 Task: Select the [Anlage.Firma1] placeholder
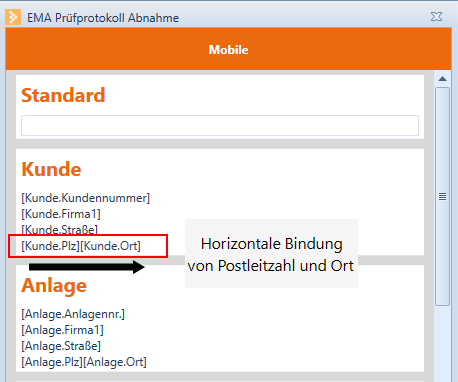62,330
